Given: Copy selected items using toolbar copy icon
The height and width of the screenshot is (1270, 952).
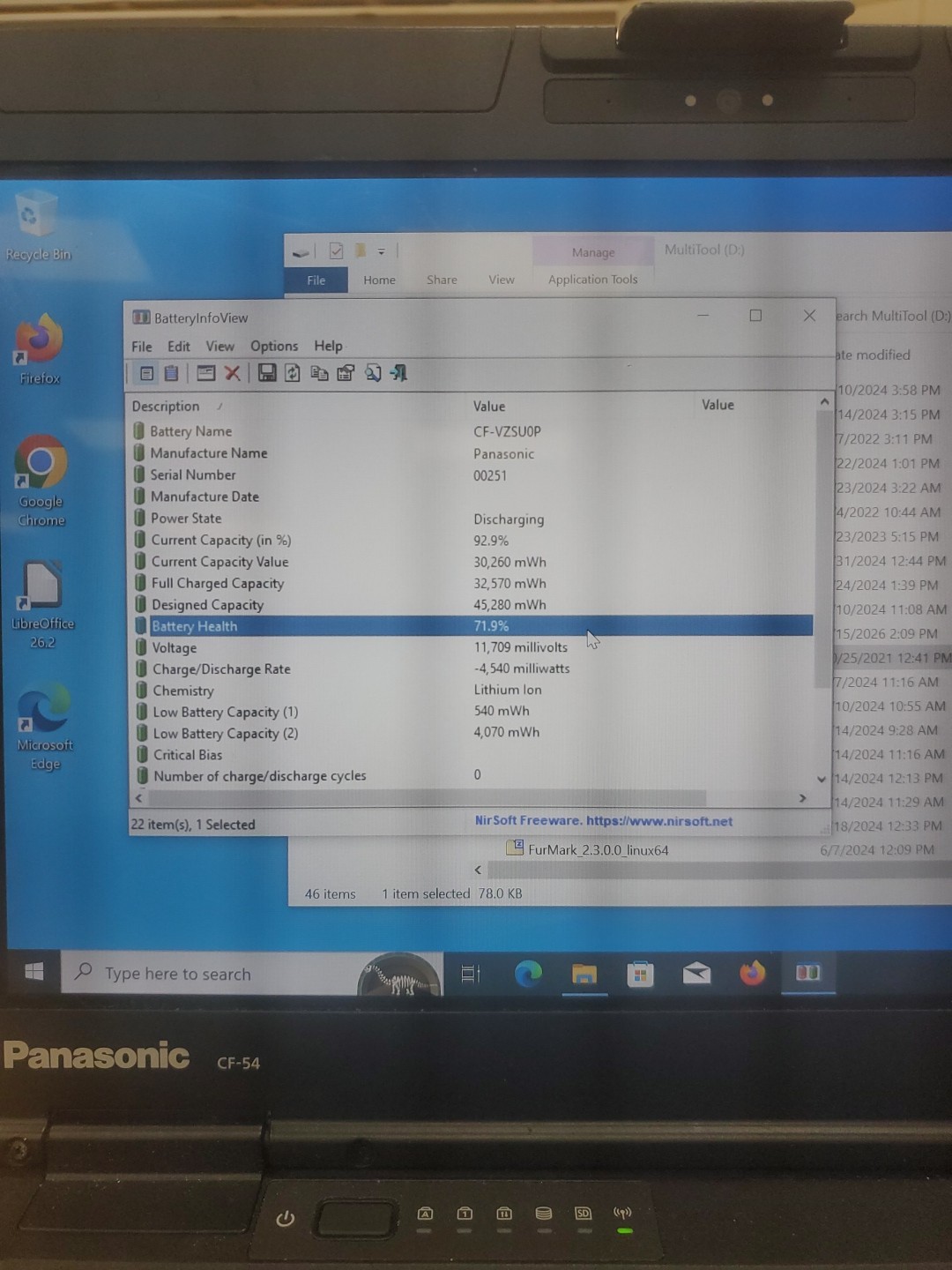Looking at the screenshot, I should click(x=319, y=373).
